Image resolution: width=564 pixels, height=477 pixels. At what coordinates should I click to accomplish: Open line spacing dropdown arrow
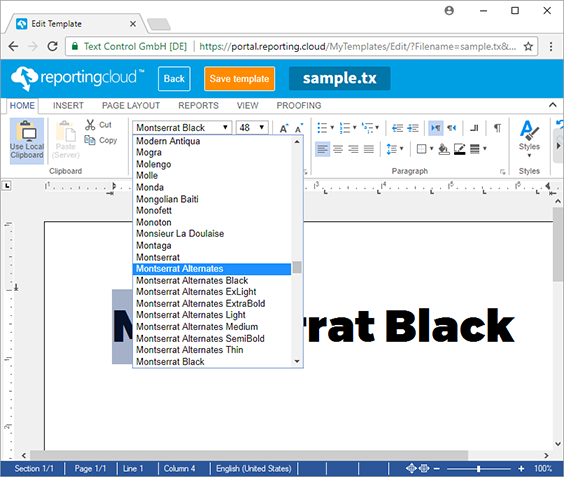click(x=401, y=148)
